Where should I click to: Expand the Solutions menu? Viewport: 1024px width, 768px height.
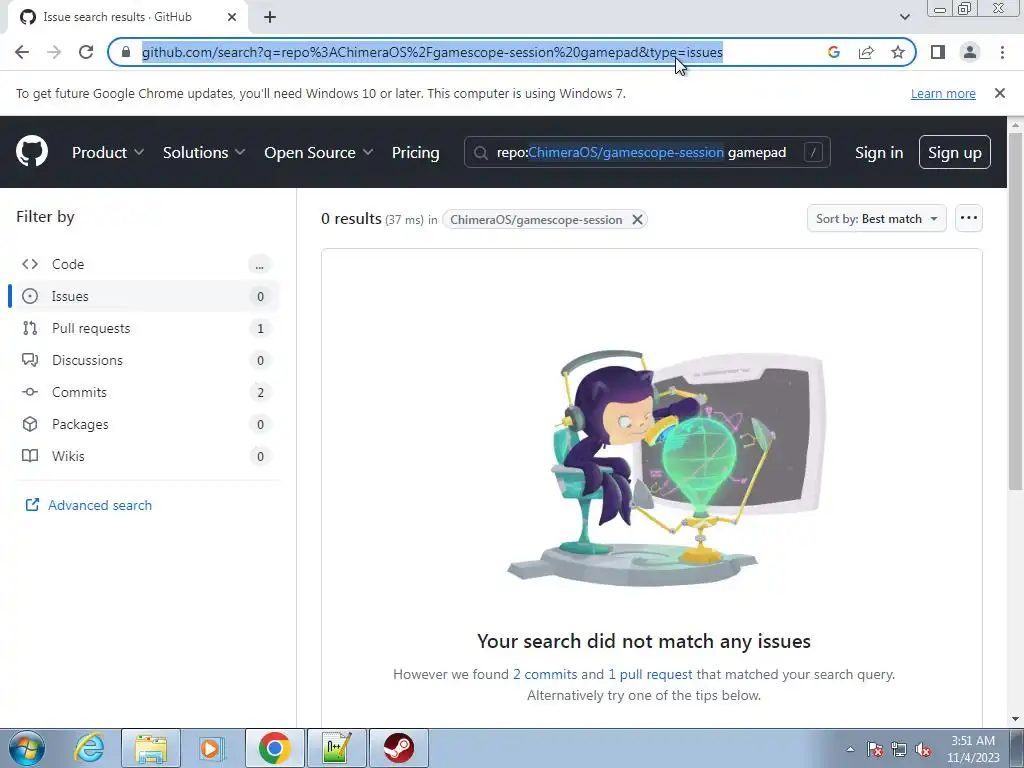pyautogui.click(x=204, y=152)
